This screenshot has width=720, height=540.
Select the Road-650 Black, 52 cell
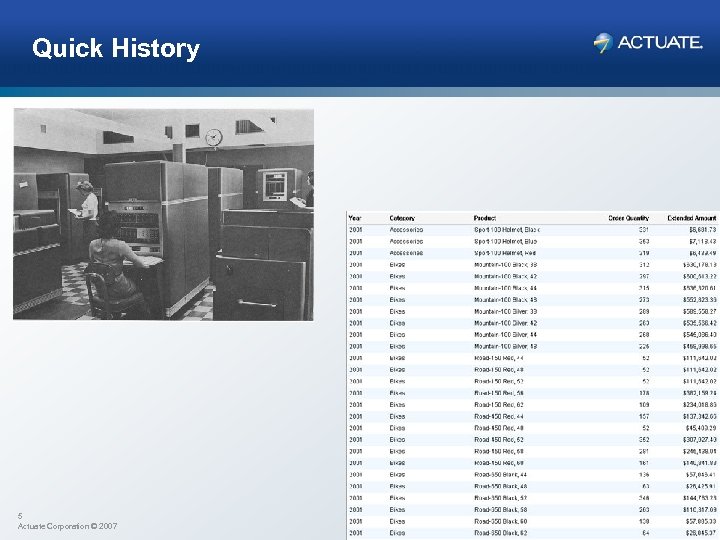click(x=501, y=498)
